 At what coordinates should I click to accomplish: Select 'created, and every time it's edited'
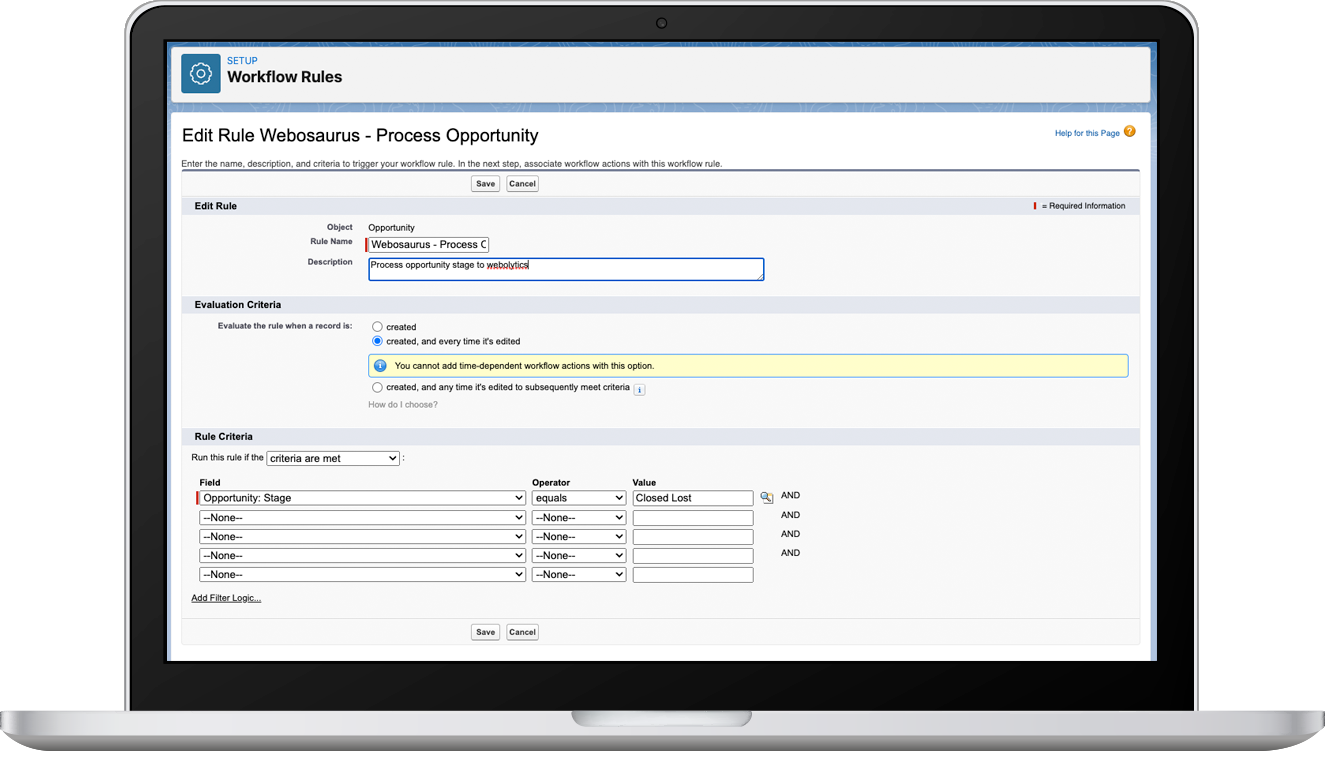tap(377, 341)
